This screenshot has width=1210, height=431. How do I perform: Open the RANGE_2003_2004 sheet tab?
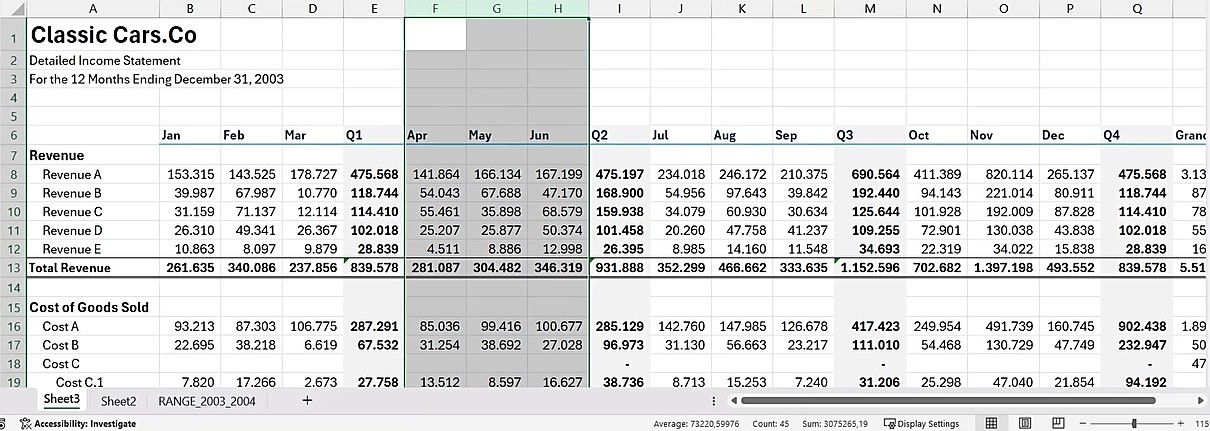click(206, 400)
